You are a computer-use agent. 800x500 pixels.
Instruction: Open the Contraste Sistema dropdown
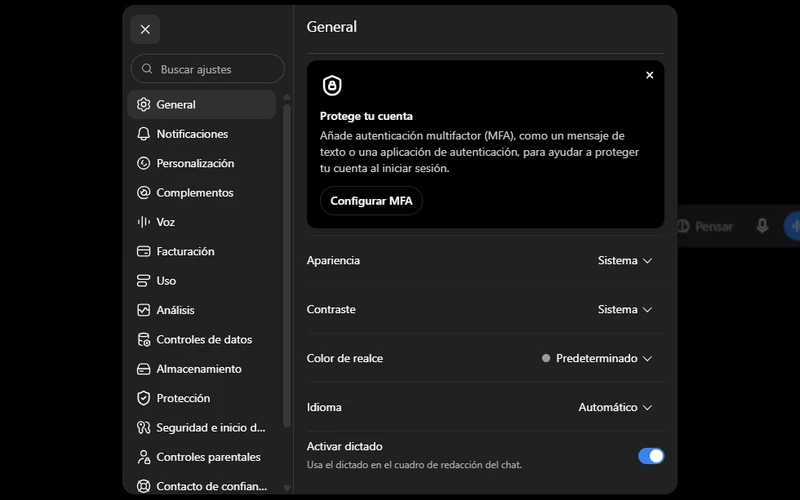tap(624, 309)
